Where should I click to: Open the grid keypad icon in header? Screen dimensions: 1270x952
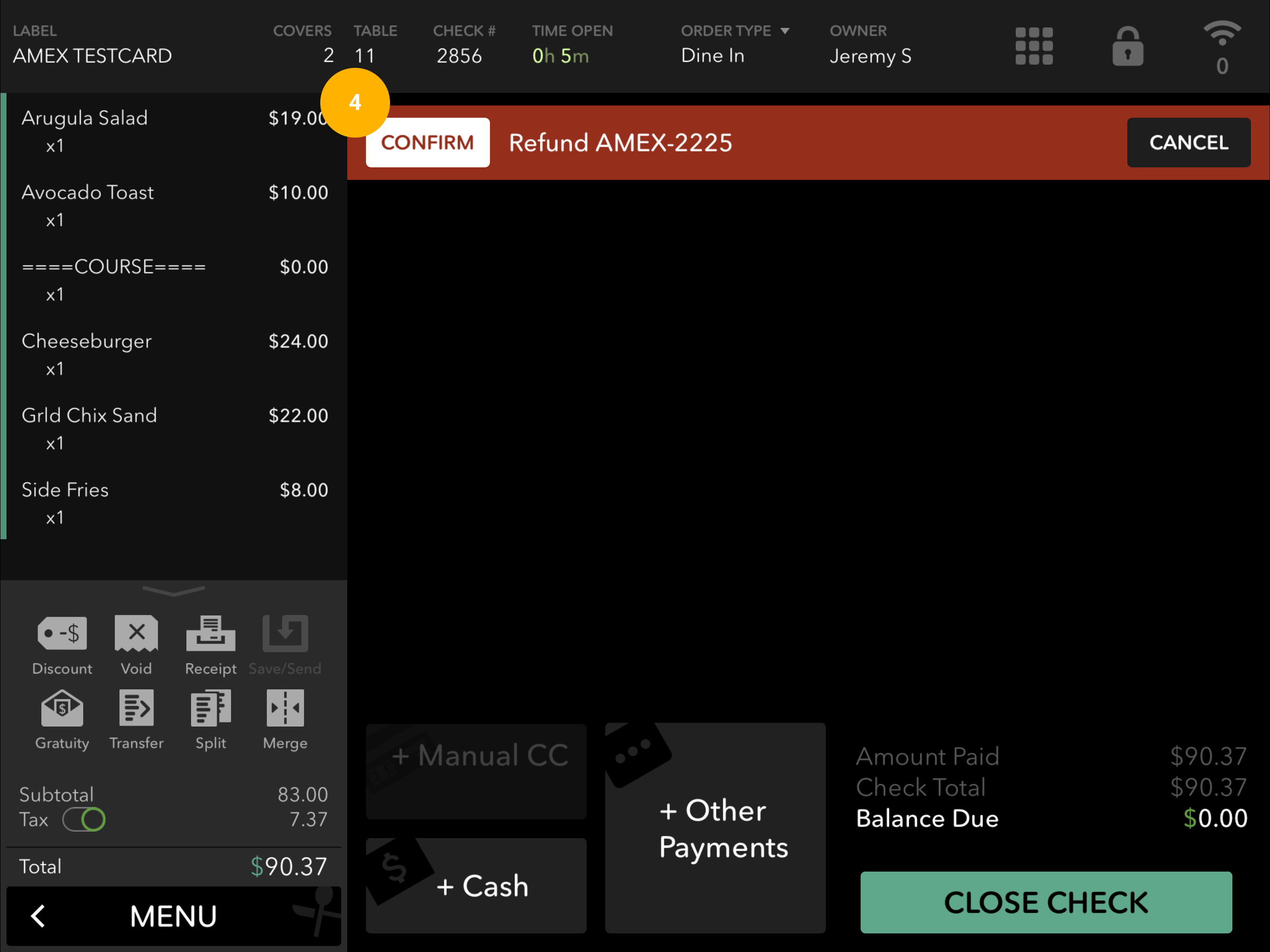(1033, 46)
